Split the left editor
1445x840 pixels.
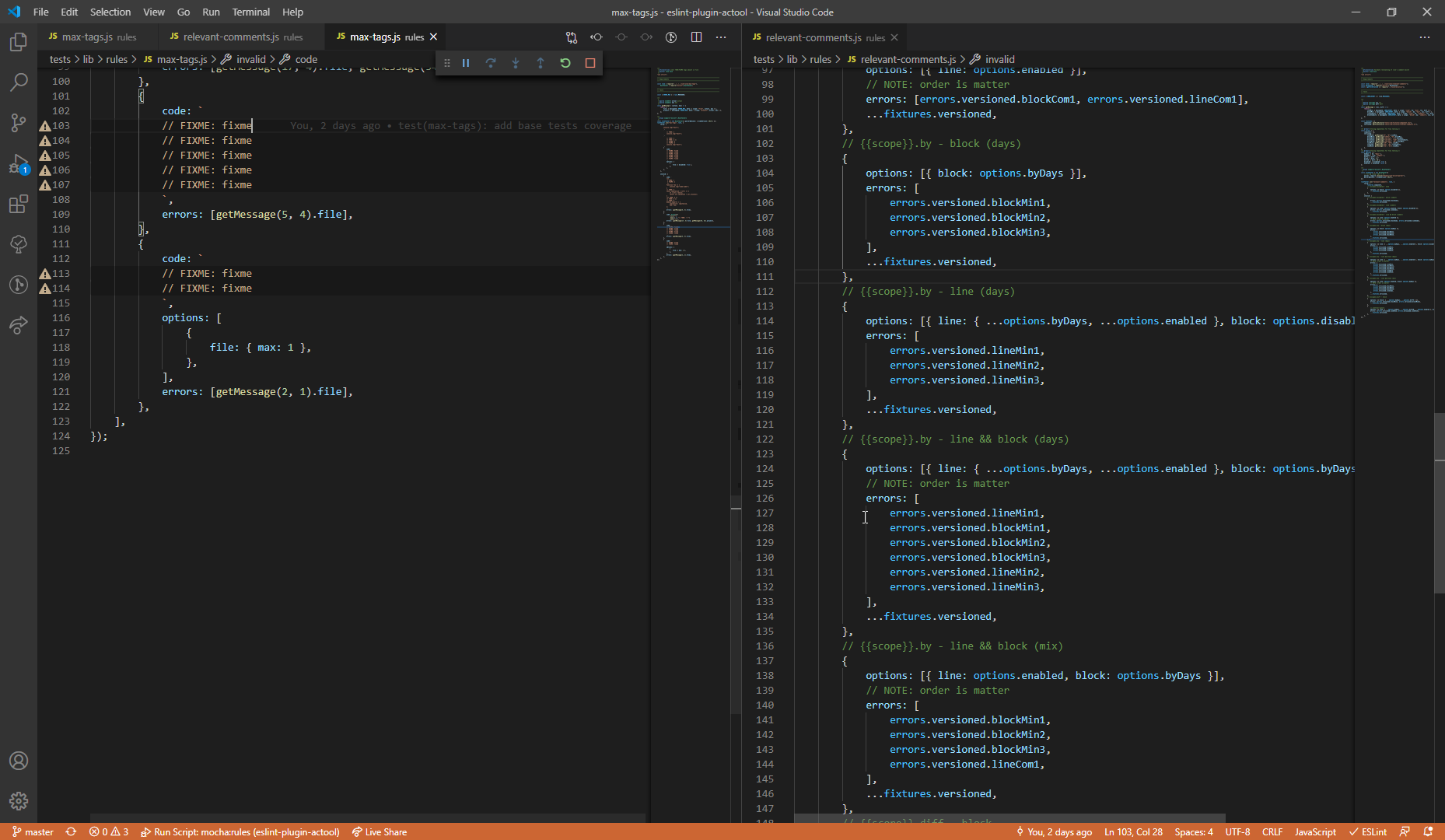pyautogui.click(x=696, y=37)
